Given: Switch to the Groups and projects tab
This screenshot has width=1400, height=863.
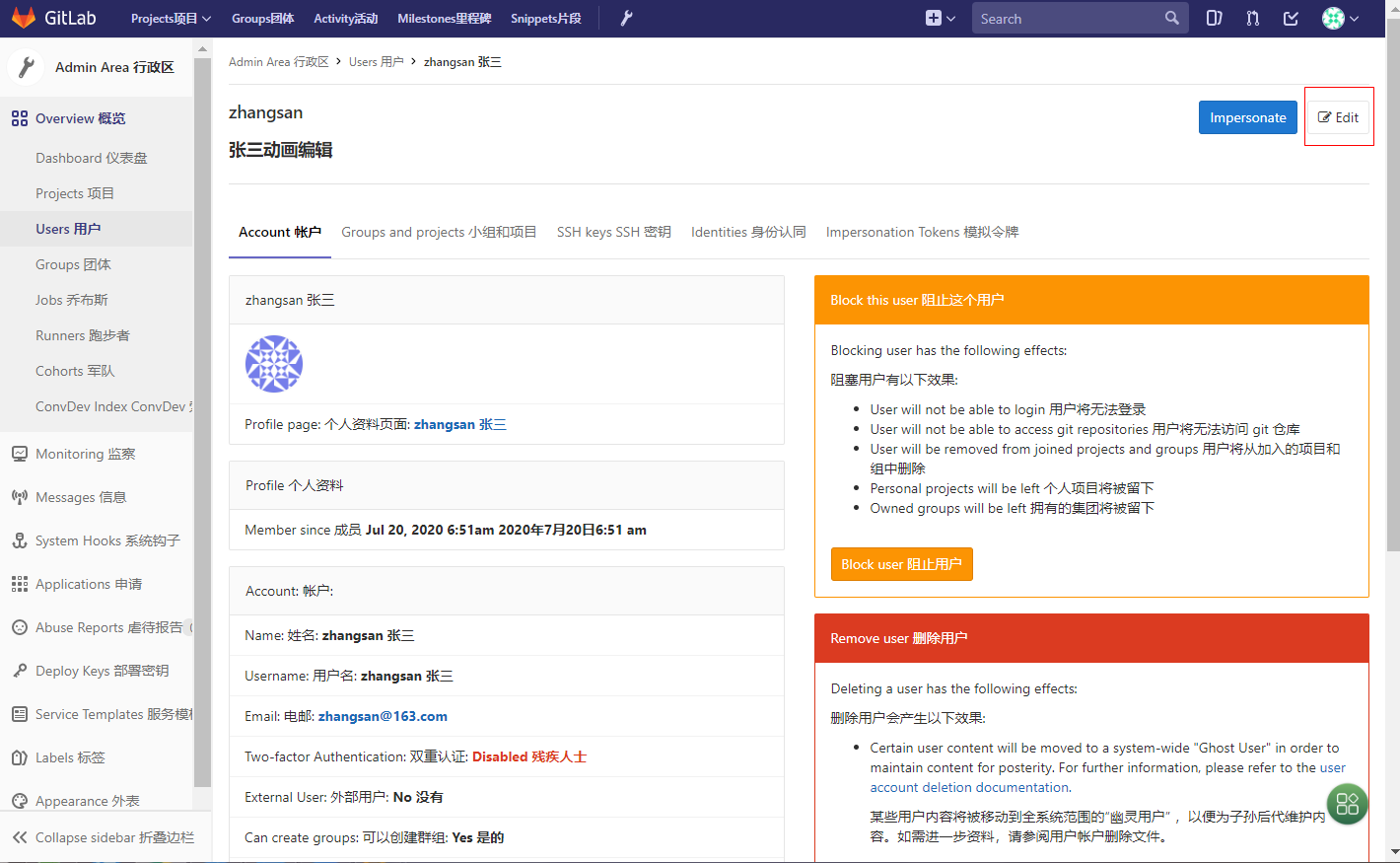Looking at the screenshot, I should click(x=439, y=232).
